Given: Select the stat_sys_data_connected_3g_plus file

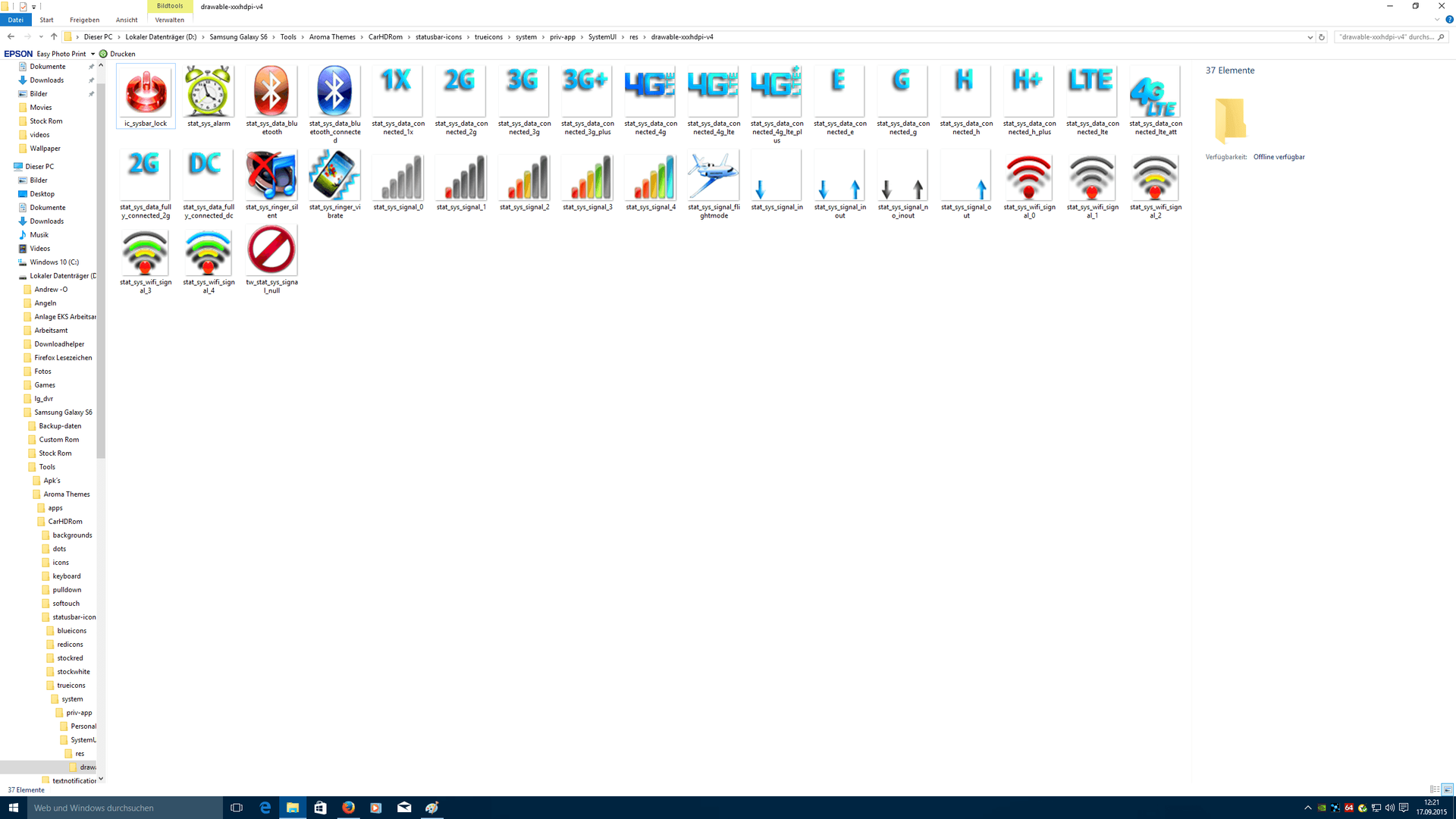Looking at the screenshot, I should point(588,100).
